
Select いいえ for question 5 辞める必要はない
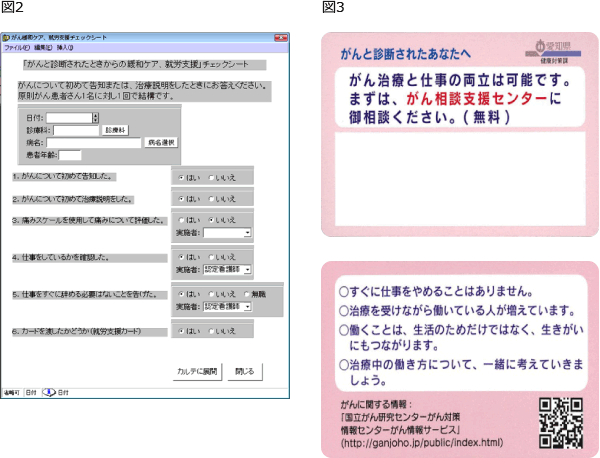point(211,294)
